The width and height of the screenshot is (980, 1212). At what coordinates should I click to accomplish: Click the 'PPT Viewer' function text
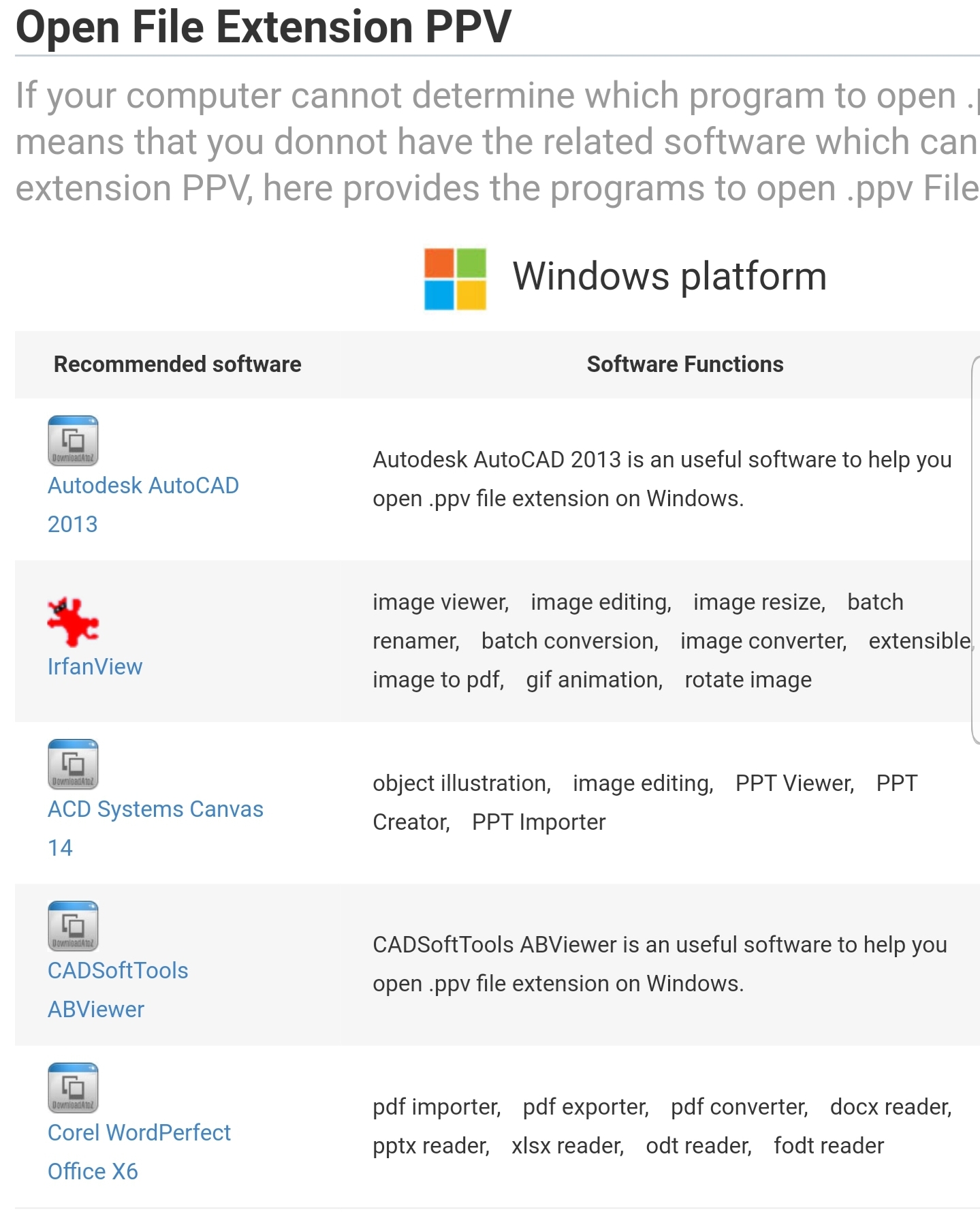click(x=794, y=783)
